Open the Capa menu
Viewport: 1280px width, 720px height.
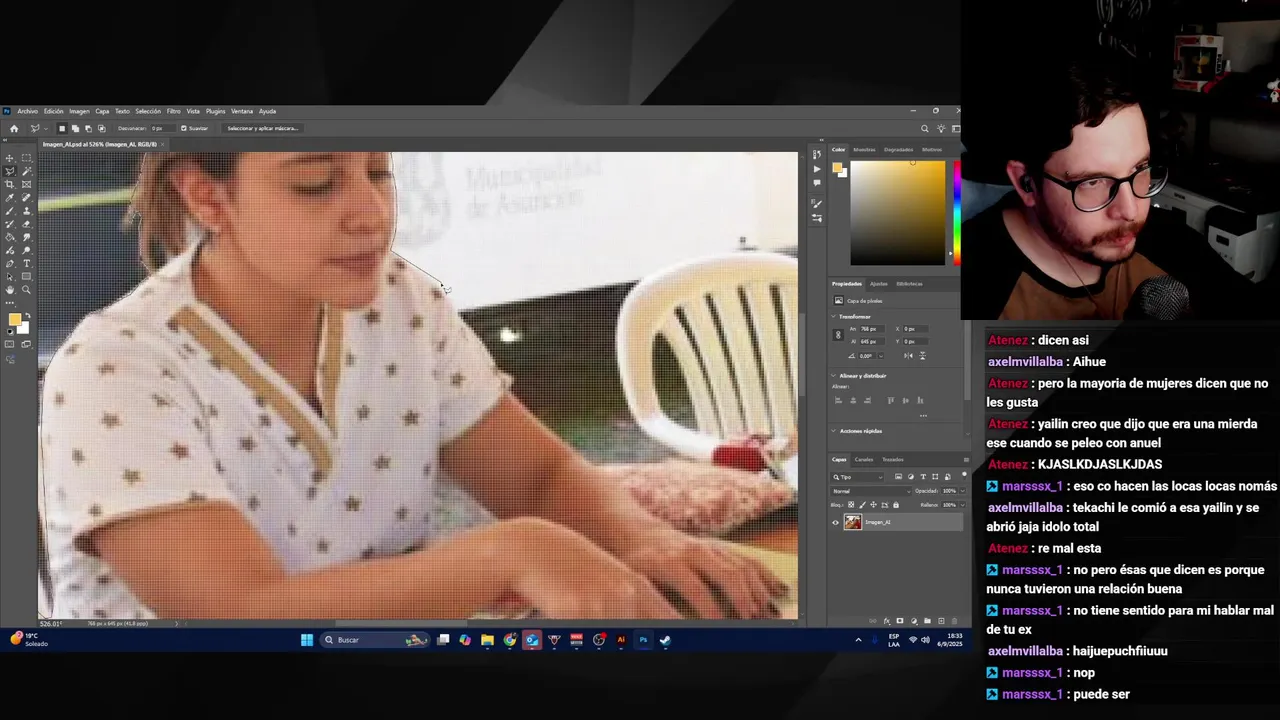point(102,111)
